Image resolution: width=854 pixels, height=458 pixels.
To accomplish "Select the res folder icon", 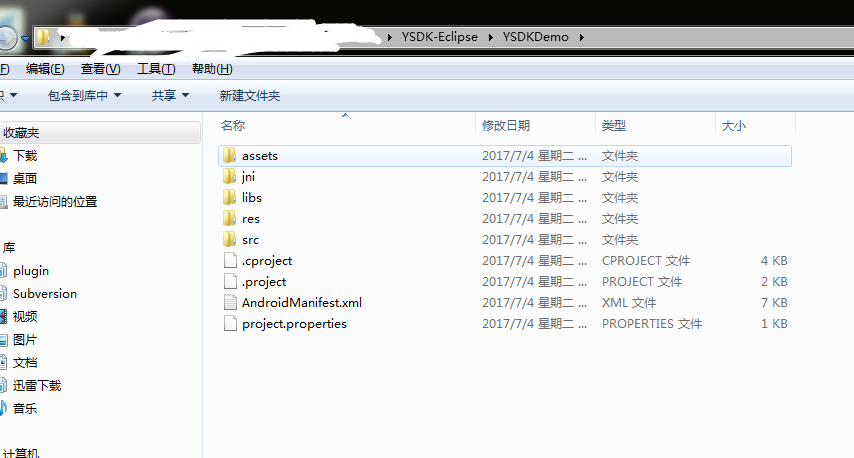I will [229, 218].
